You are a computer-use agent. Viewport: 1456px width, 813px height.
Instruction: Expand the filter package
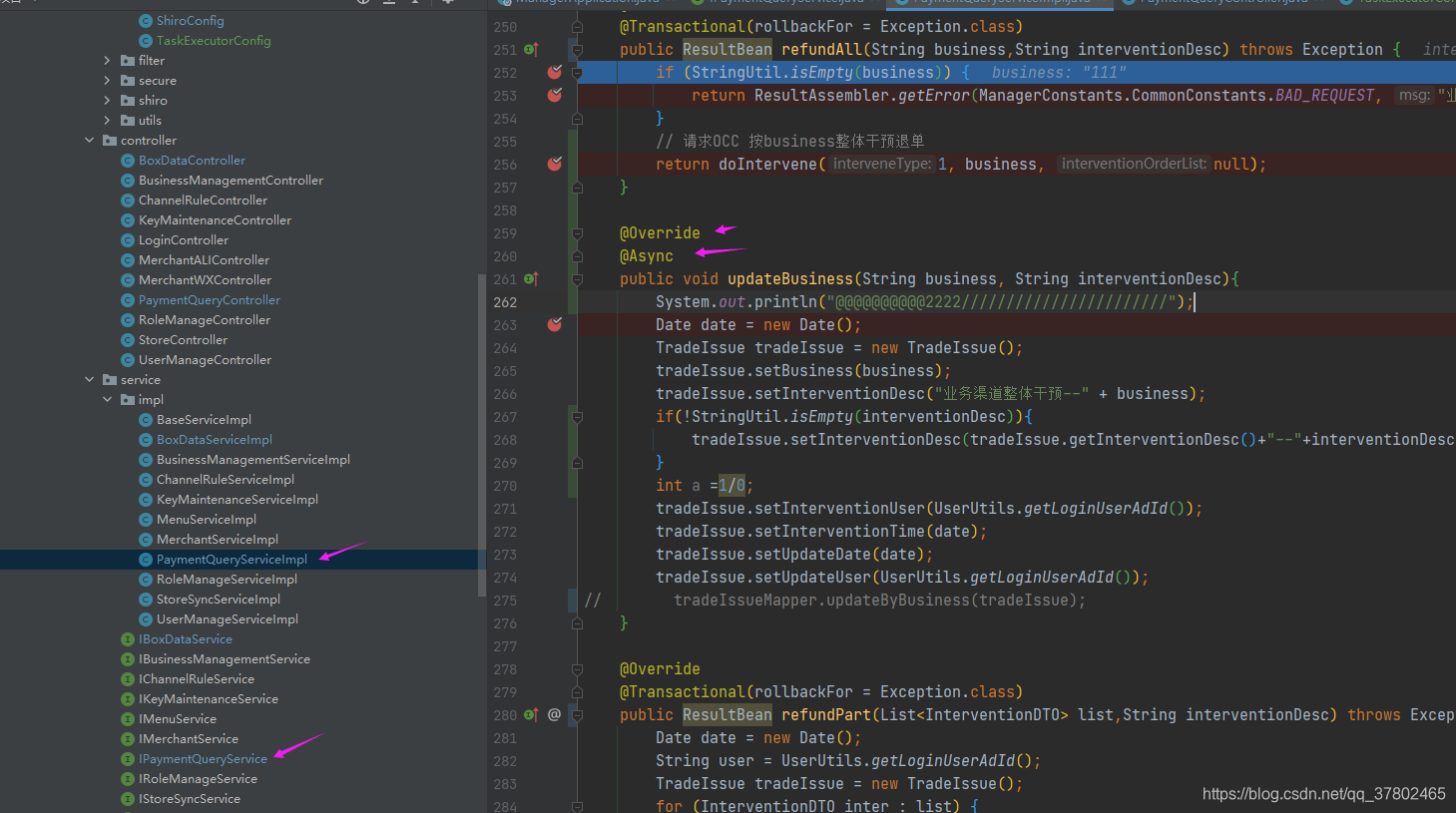pos(105,60)
